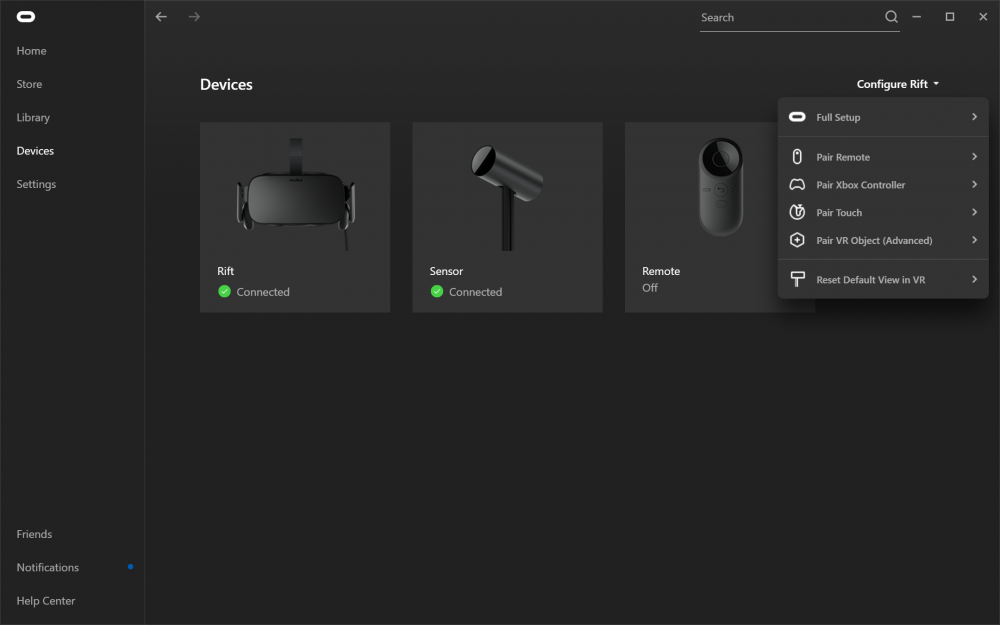Open the Store page from the sidebar
The height and width of the screenshot is (625, 1000).
pyautogui.click(x=28, y=84)
